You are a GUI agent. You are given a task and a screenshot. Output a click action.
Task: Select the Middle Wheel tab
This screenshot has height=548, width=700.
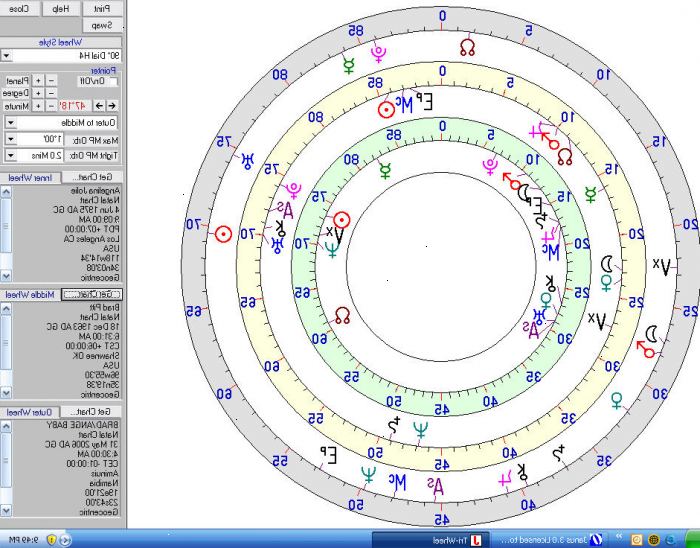tap(30, 295)
